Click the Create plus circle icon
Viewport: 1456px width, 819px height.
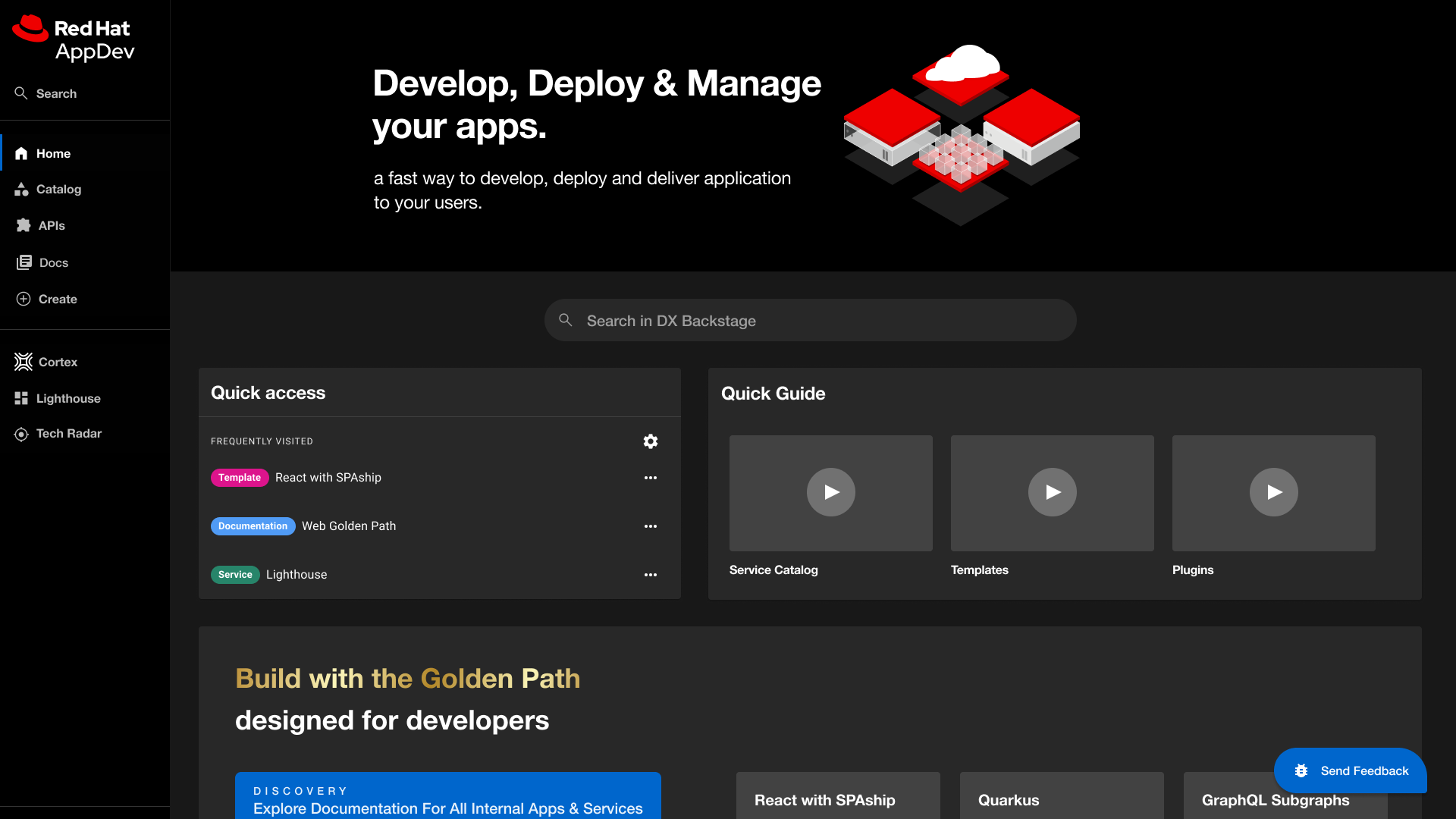tap(24, 299)
